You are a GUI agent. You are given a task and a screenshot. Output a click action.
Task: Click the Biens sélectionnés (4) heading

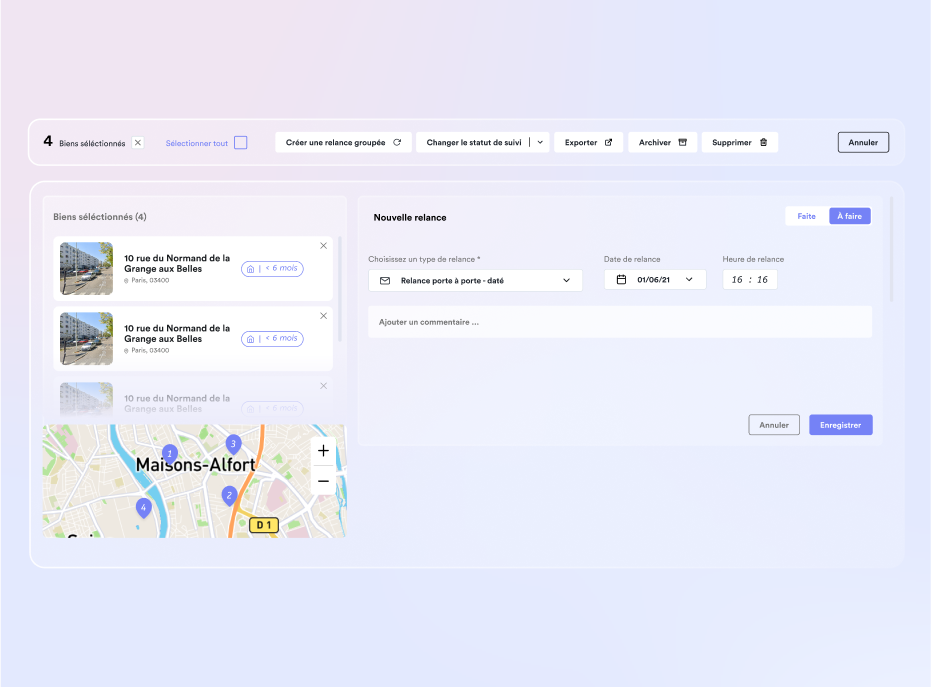tap(100, 217)
